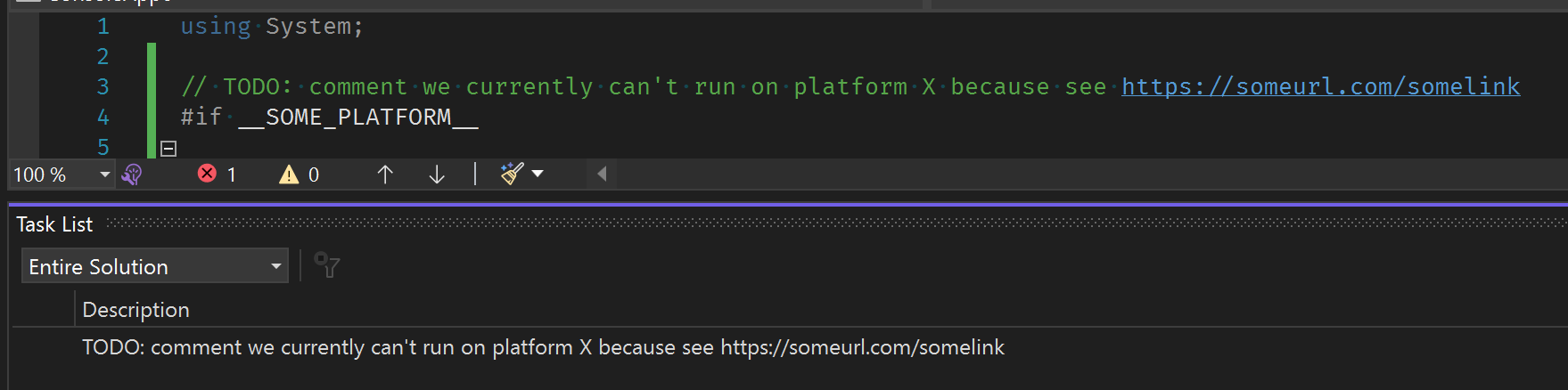This screenshot has width=1568, height=390.
Task: Click line number 1 in the gutter
Action: 103,27
